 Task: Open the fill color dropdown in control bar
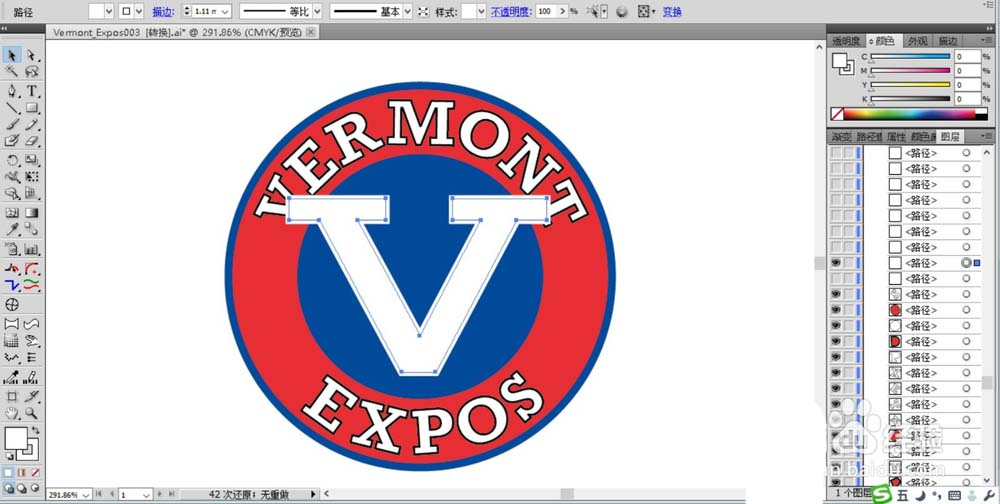108,11
